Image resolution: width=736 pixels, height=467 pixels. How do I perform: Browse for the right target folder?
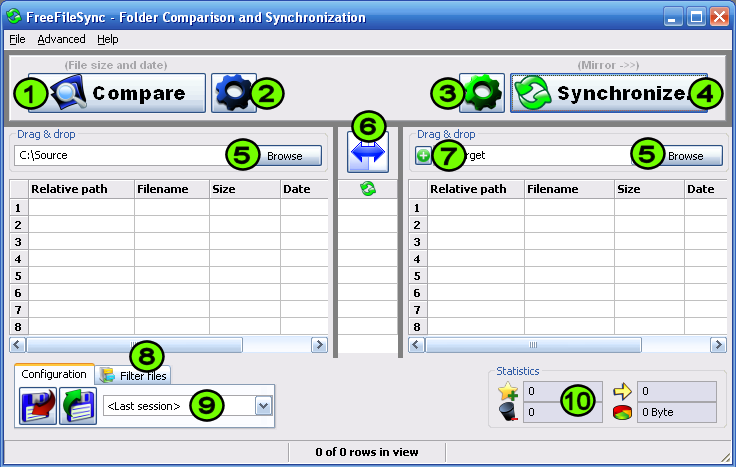coord(685,156)
